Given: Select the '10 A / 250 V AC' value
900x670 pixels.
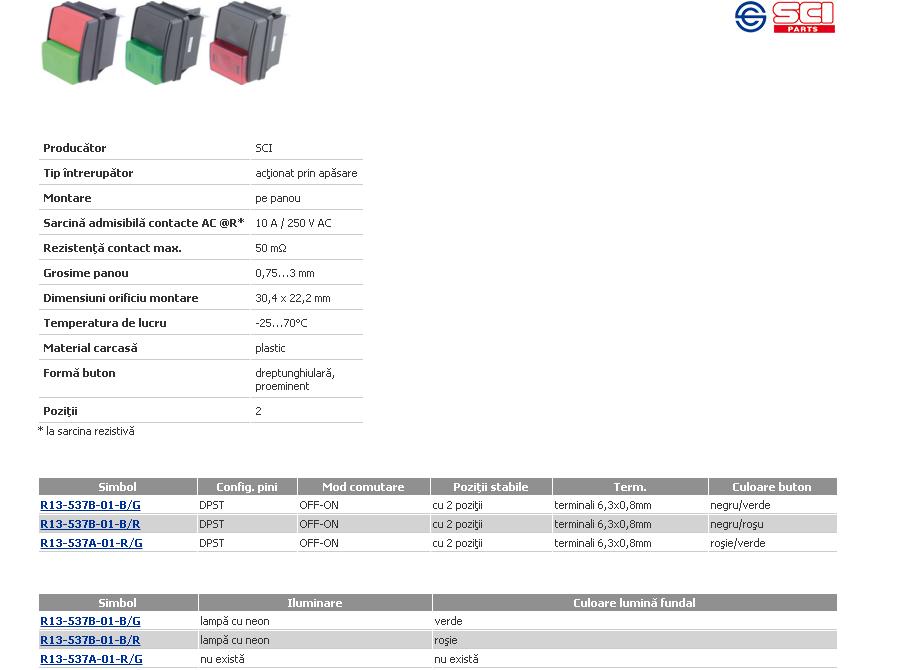Looking at the screenshot, I should 293,223.
